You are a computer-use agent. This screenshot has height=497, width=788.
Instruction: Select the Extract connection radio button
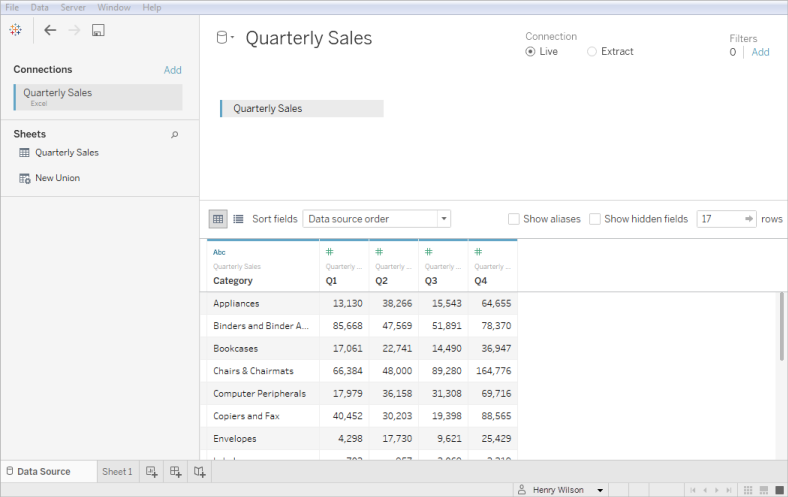tap(592, 52)
